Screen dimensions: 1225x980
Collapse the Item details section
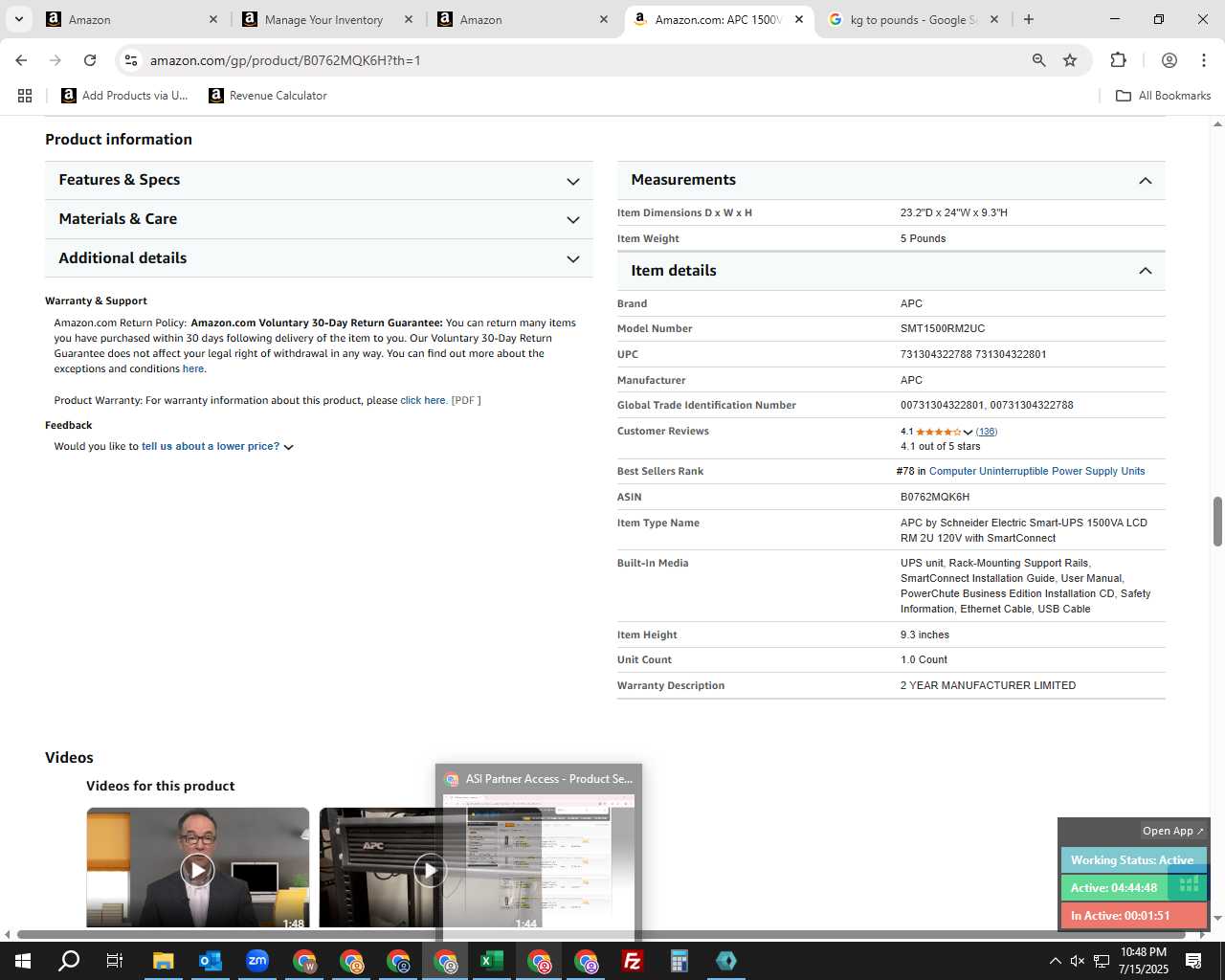click(891, 271)
